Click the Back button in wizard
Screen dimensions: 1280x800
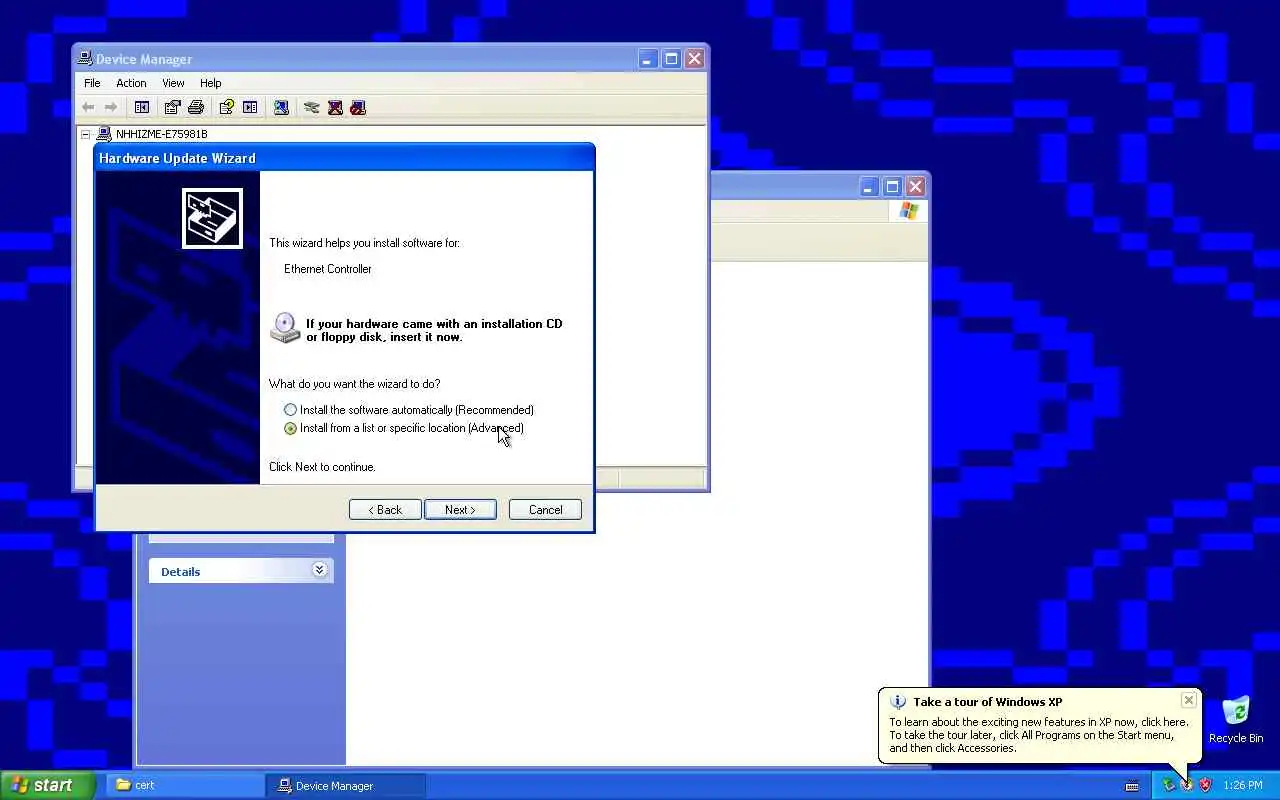pos(385,510)
